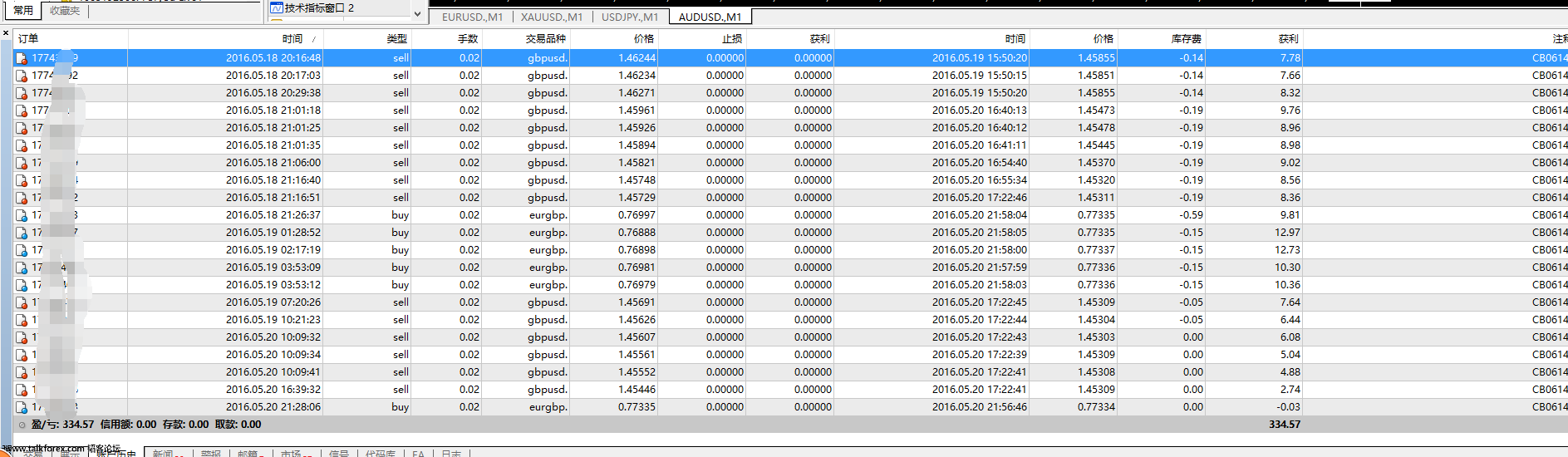Open the 市场 terminal tab
This screenshot has width=1568, height=457.
tap(296, 453)
